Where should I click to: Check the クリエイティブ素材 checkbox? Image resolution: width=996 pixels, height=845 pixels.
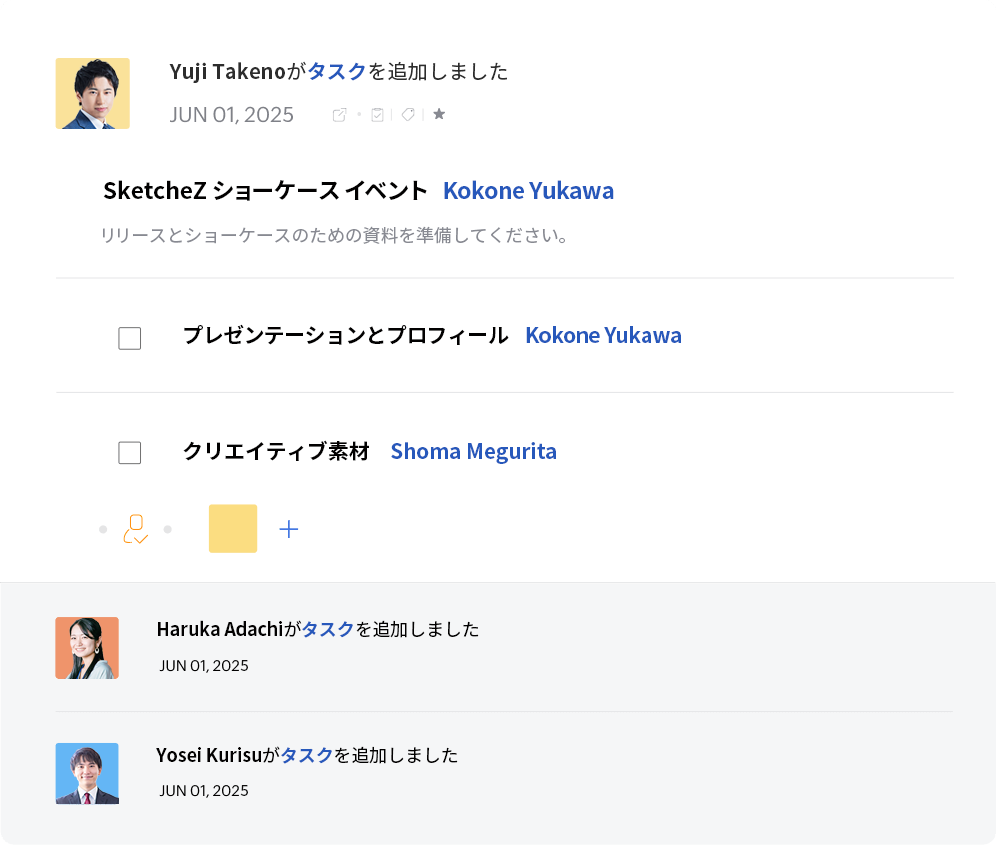(130, 453)
